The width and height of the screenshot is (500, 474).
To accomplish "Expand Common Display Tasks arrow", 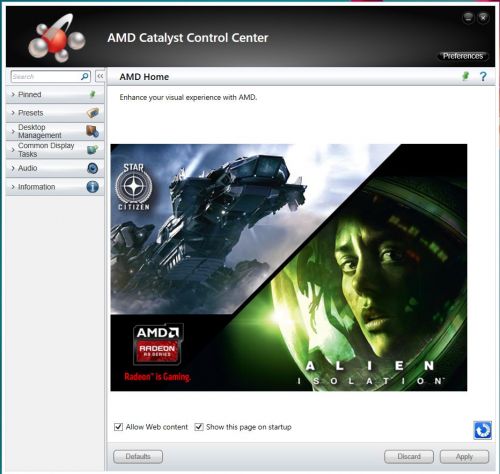I will coord(13,150).
